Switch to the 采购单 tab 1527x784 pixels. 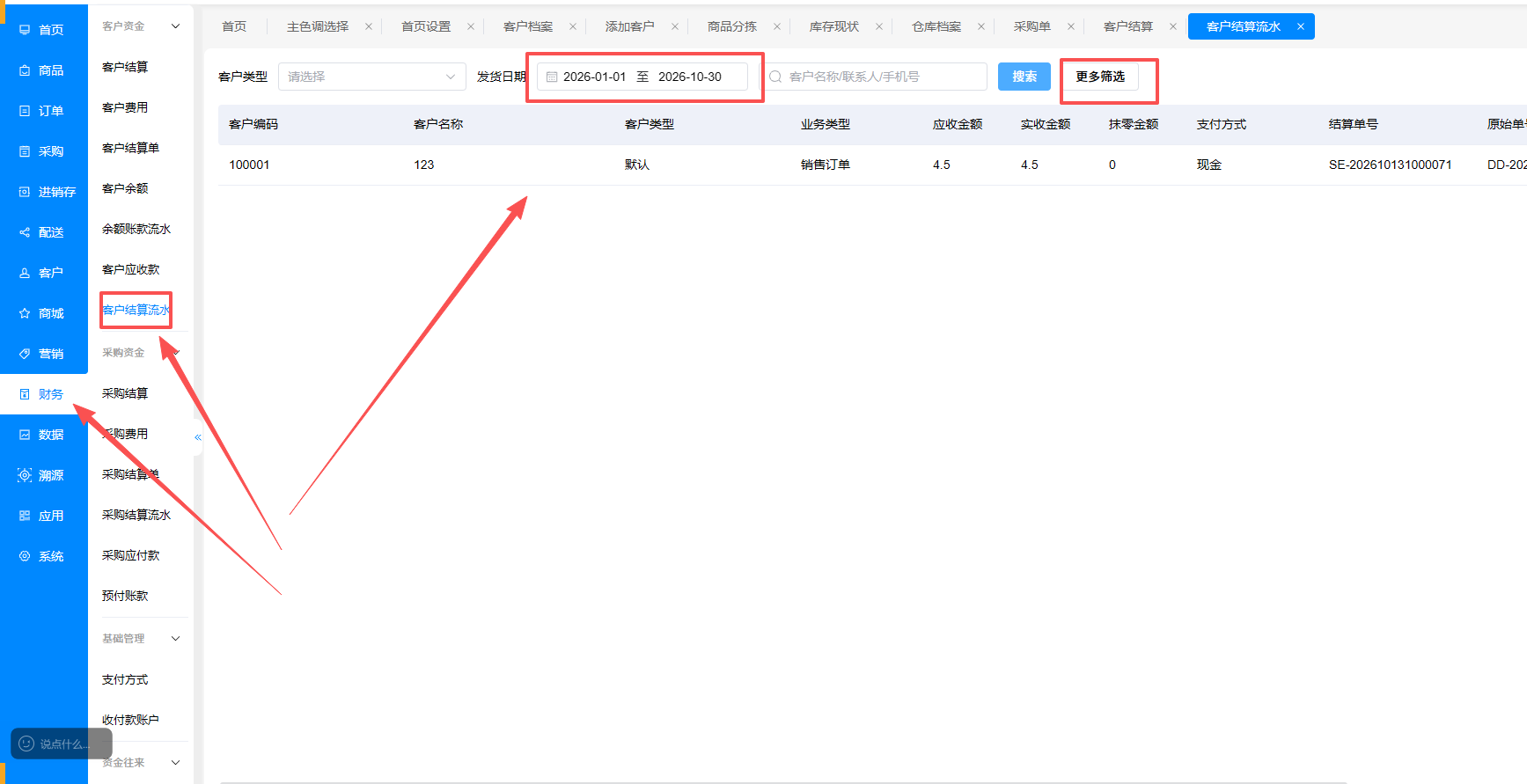click(x=1032, y=26)
